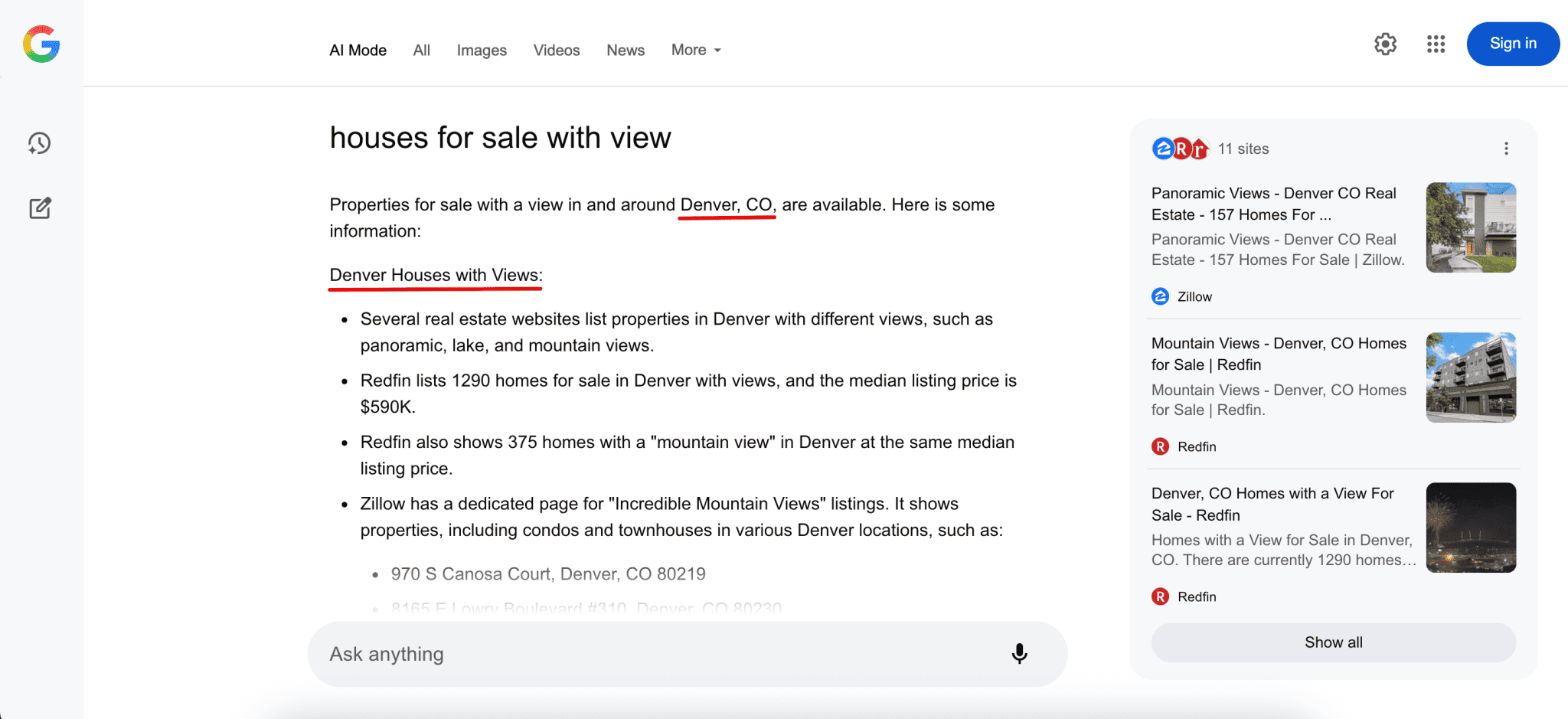Expand the More search options dropdown
Screen dimensions: 1568x719
[696, 50]
